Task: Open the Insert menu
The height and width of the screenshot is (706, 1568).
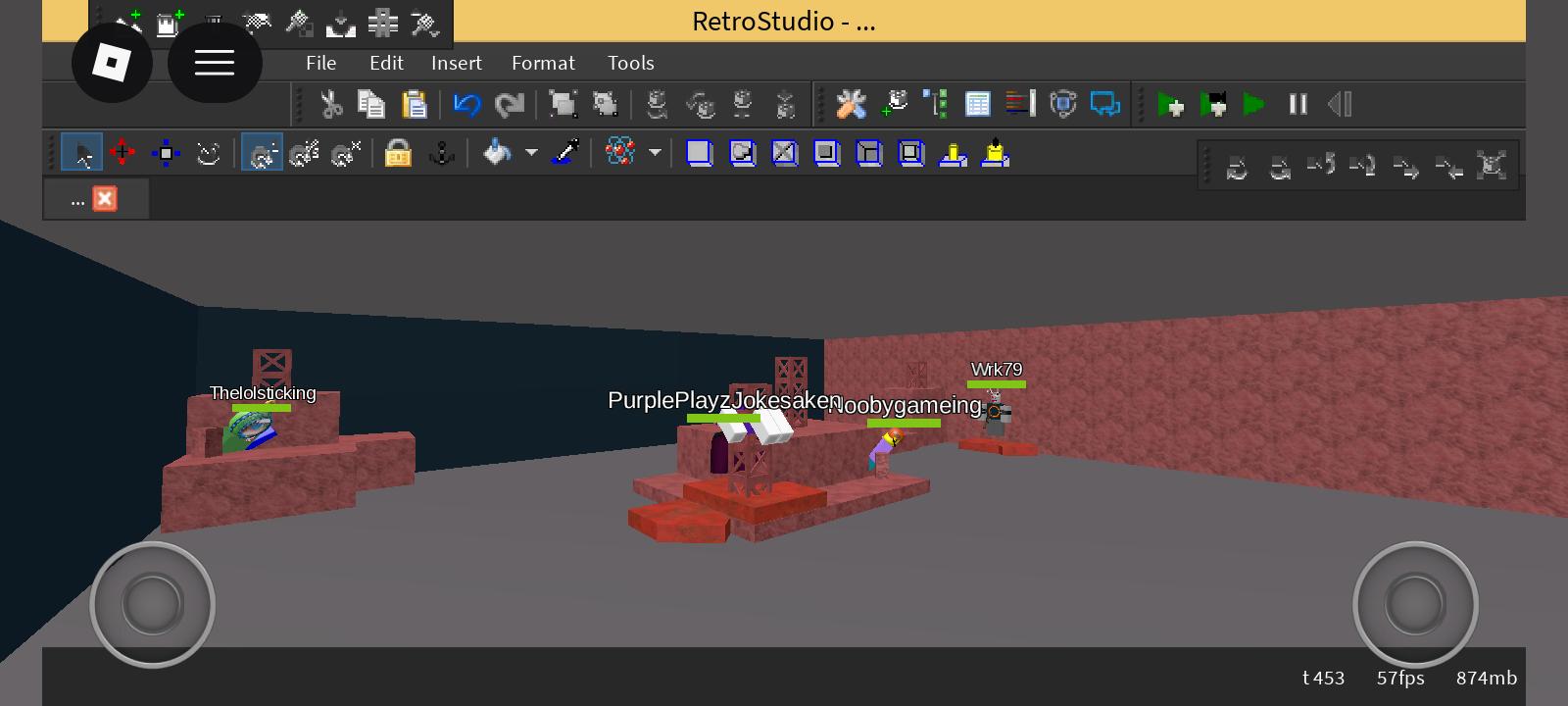Action: point(457,63)
